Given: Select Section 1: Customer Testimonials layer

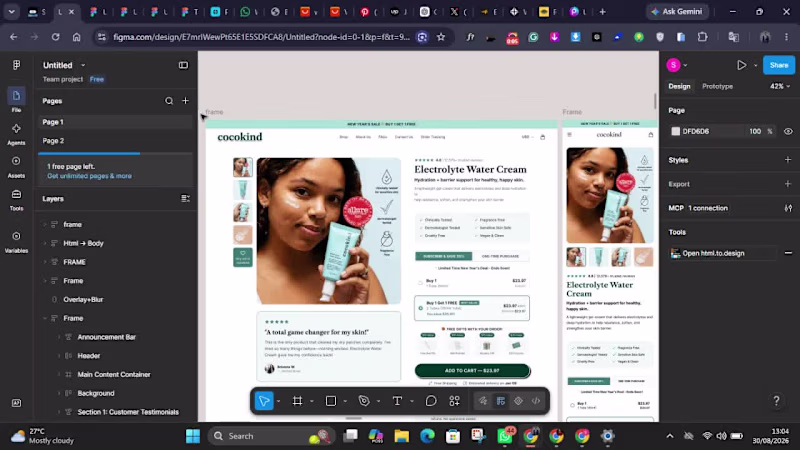Looking at the screenshot, I should click(128, 412).
